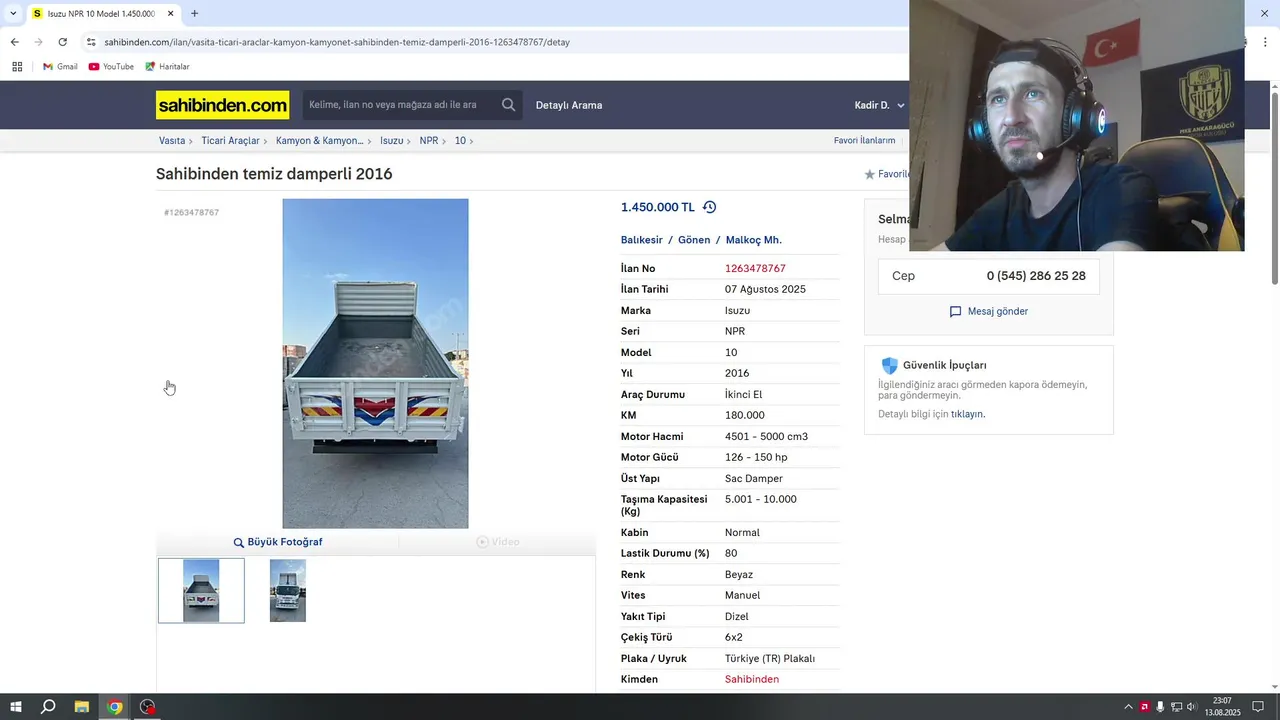Open the AMD tray icon
Screen dimensions: 1280x720
[1144, 707]
